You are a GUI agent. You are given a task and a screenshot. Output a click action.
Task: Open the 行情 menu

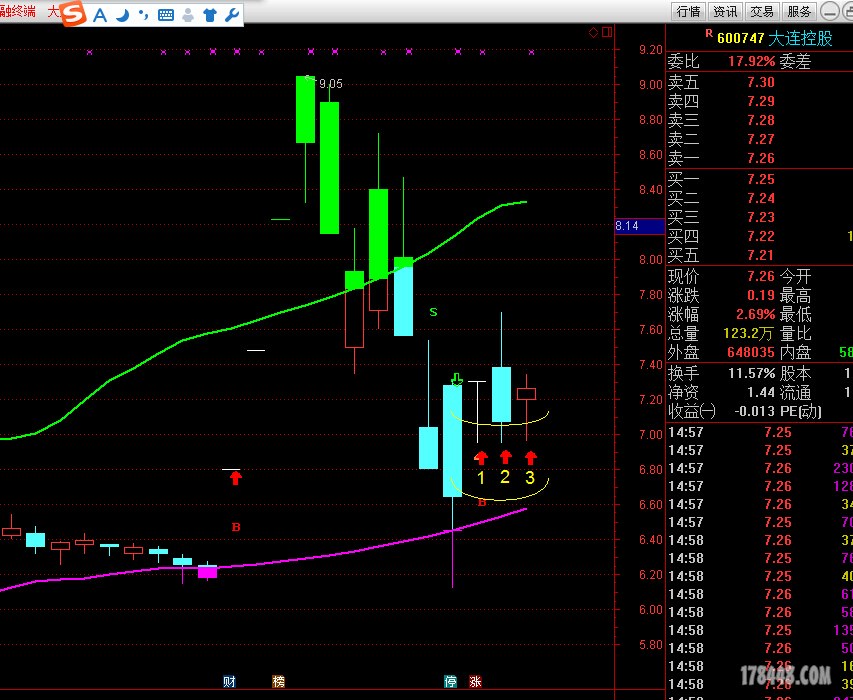click(688, 12)
